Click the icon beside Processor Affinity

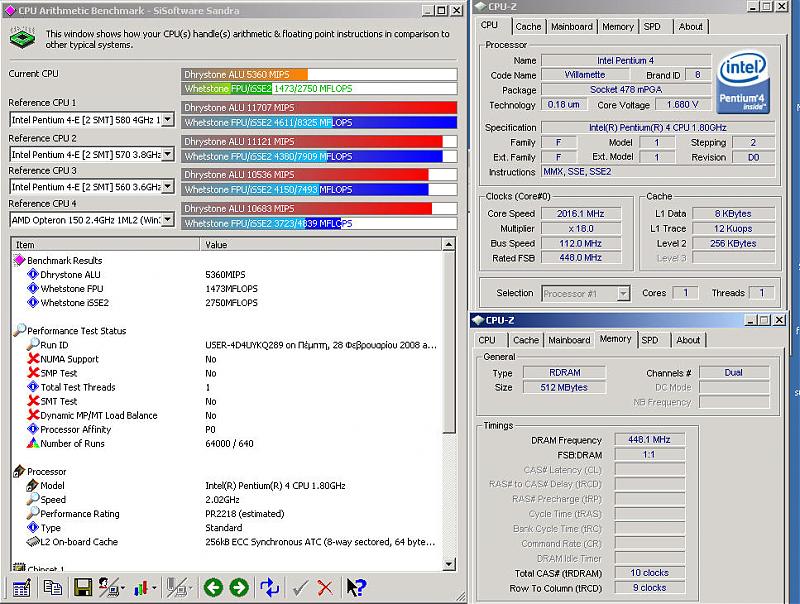33,429
